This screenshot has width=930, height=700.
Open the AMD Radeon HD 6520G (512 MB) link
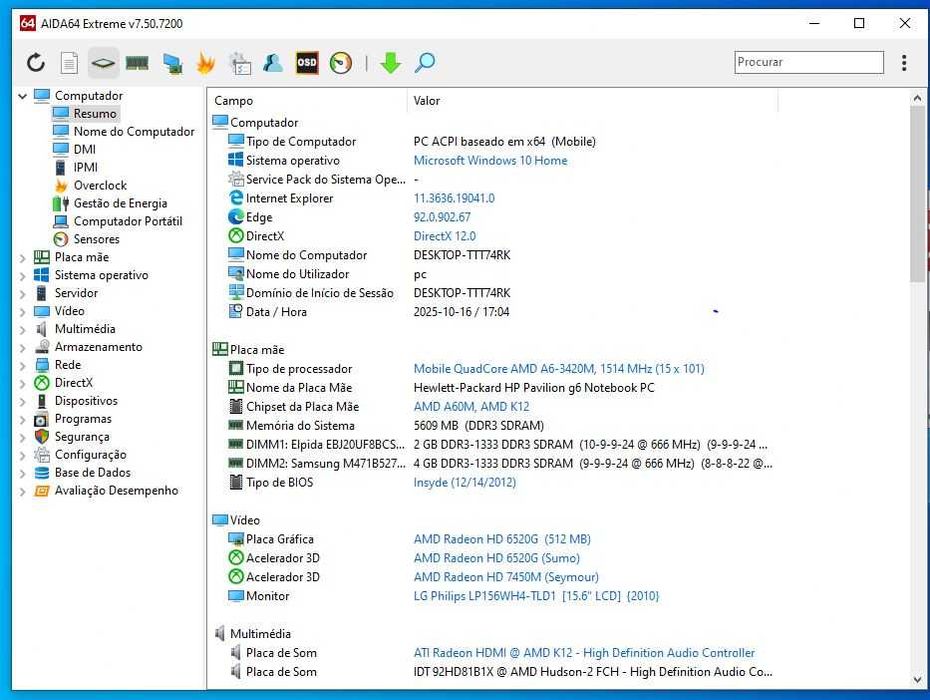tap(502, 539)
